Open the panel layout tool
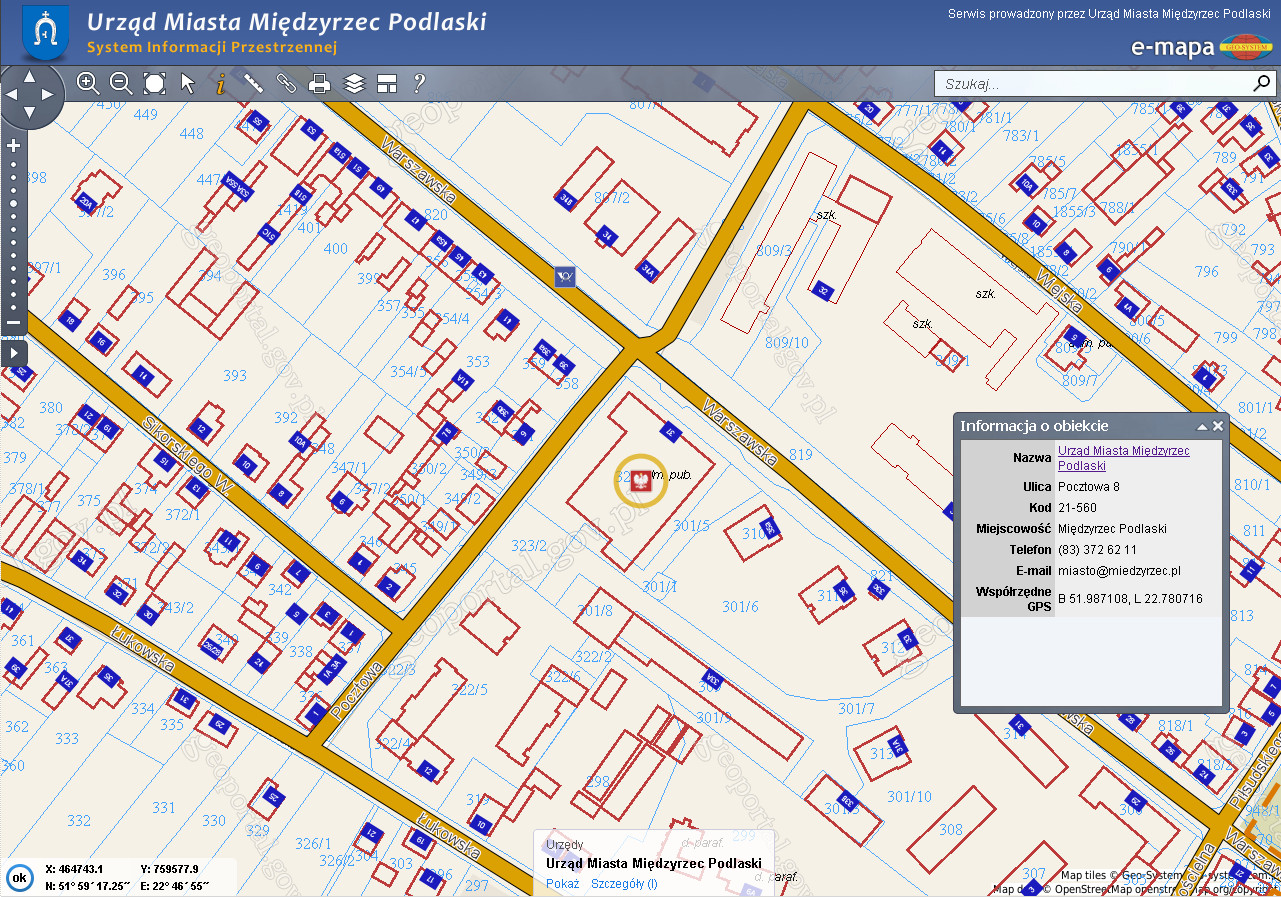 pos(387,83)
